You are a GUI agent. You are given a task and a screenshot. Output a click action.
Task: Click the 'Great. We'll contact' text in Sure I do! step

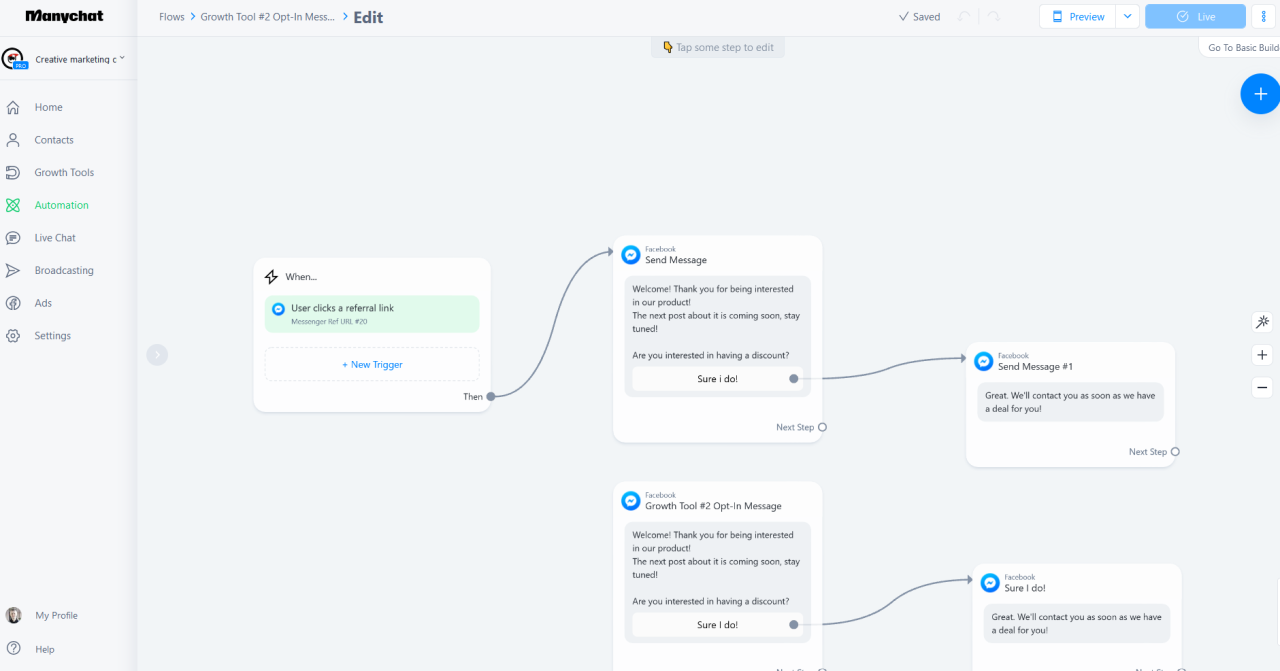coord(1076,624)
